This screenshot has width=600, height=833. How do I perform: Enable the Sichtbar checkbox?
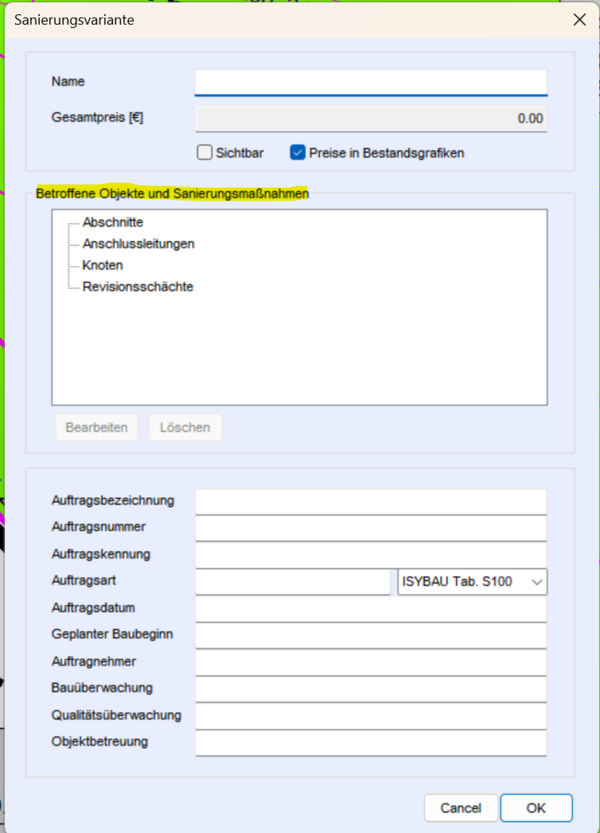tap(205, 153)
